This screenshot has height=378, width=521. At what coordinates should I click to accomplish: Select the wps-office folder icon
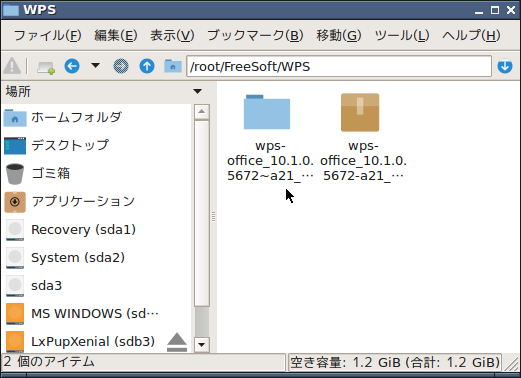[x=267, y=112]
